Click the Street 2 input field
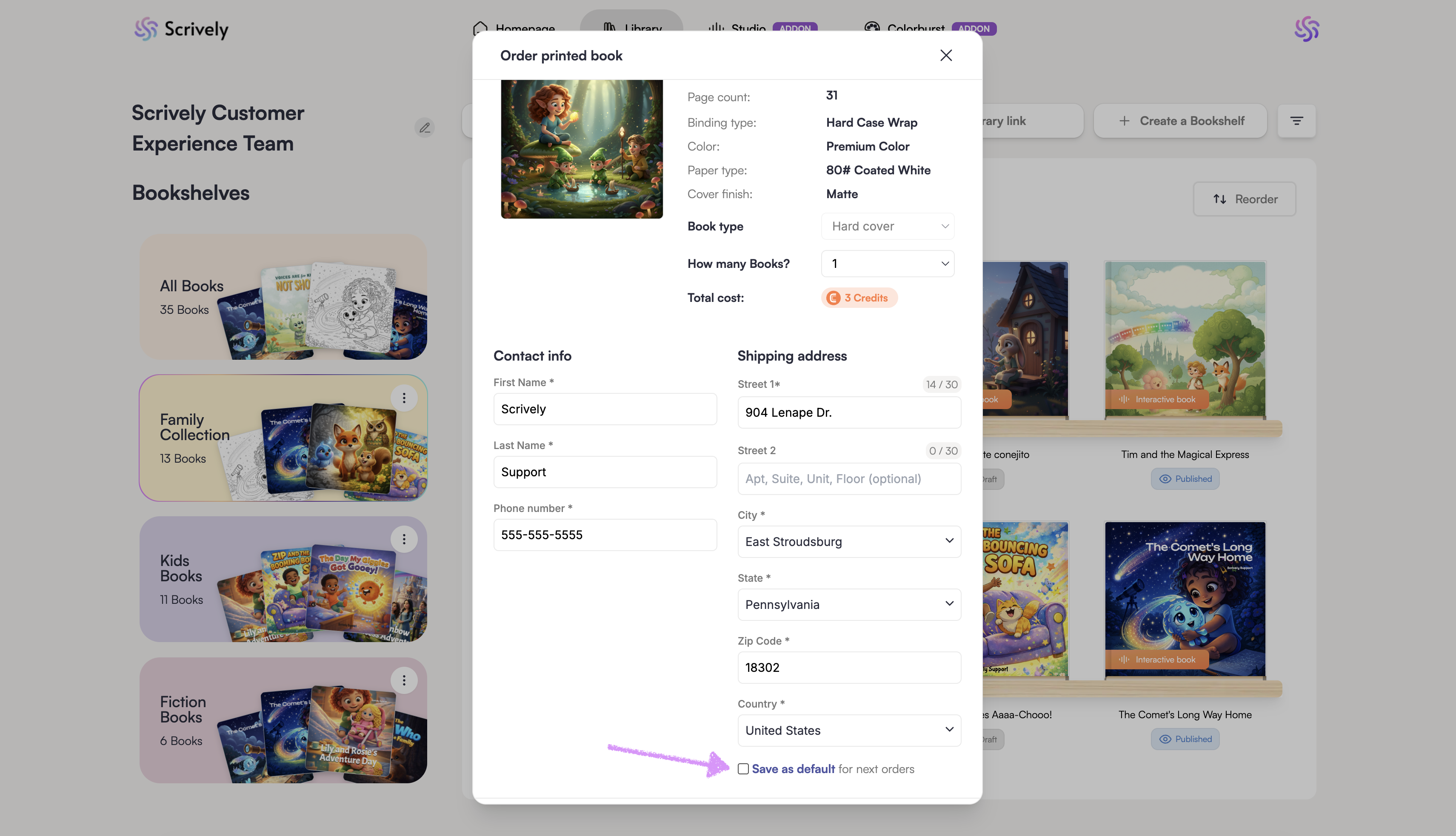 tap(849, 479)
